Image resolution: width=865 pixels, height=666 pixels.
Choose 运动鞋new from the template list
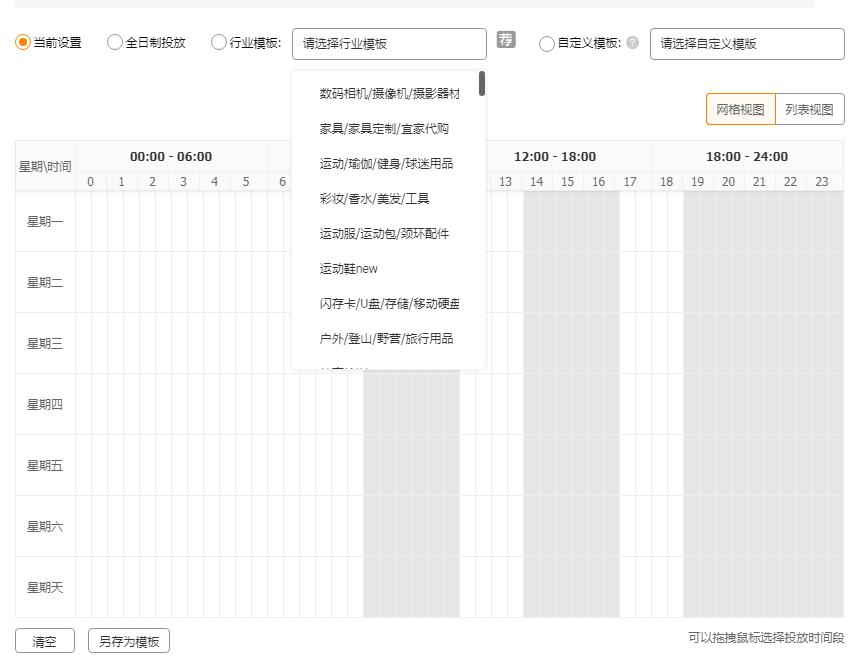[x=347, y=268]
